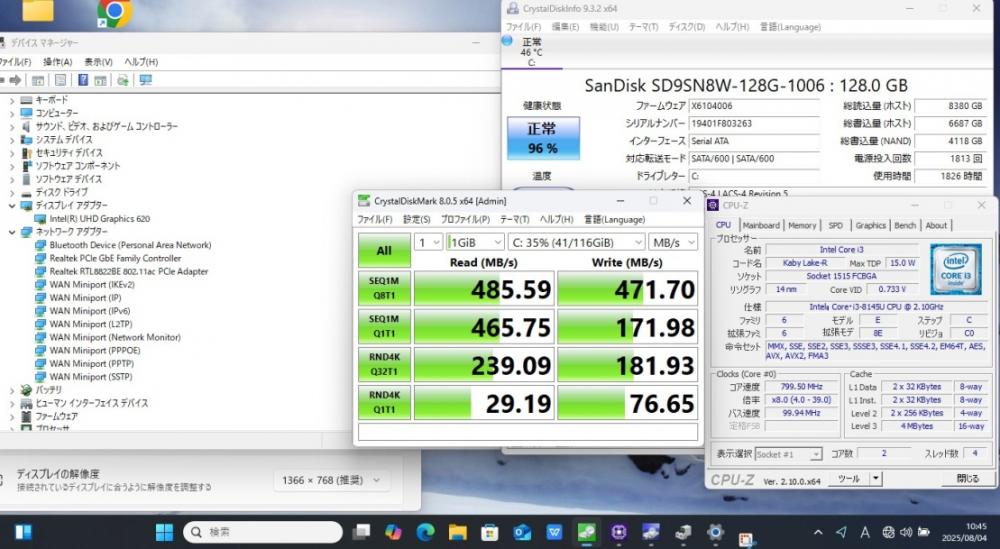The width and height of the screenshot is (1000, 549).
Task: Click the Windows Start button on taskbar
Action: [164, 532]
